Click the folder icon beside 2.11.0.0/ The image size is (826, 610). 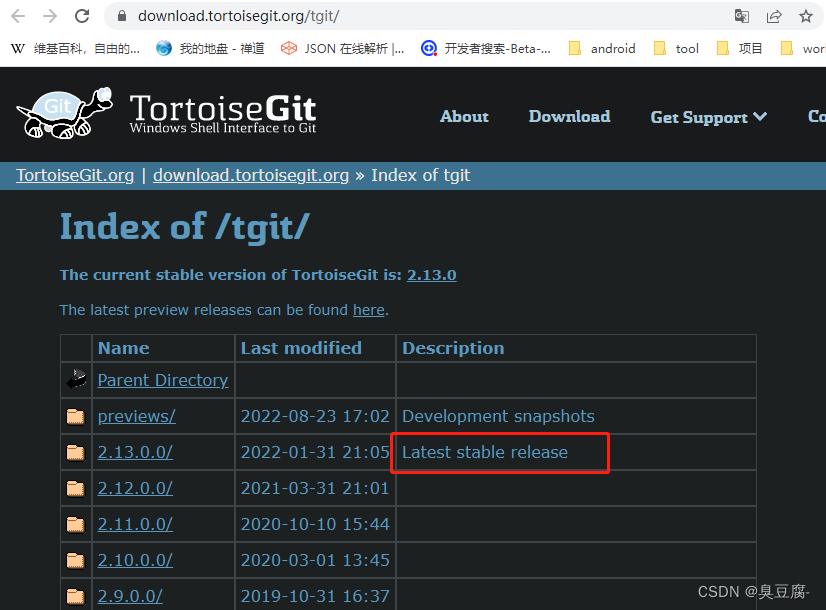click(76, 524)
